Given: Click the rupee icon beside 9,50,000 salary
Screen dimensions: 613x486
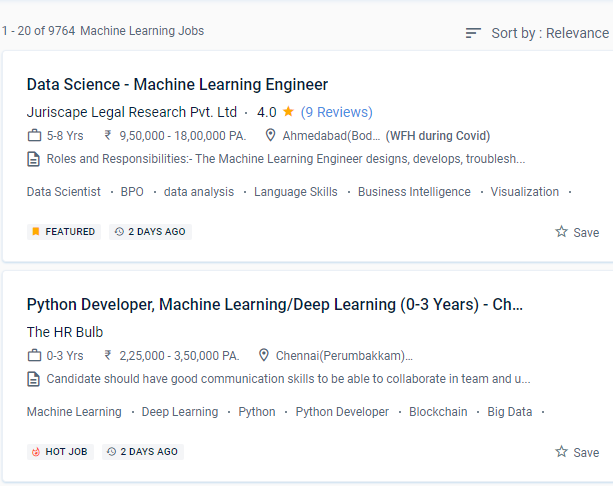Looking at the screenshot, I should pyautogui.click(x=108, y=136).
